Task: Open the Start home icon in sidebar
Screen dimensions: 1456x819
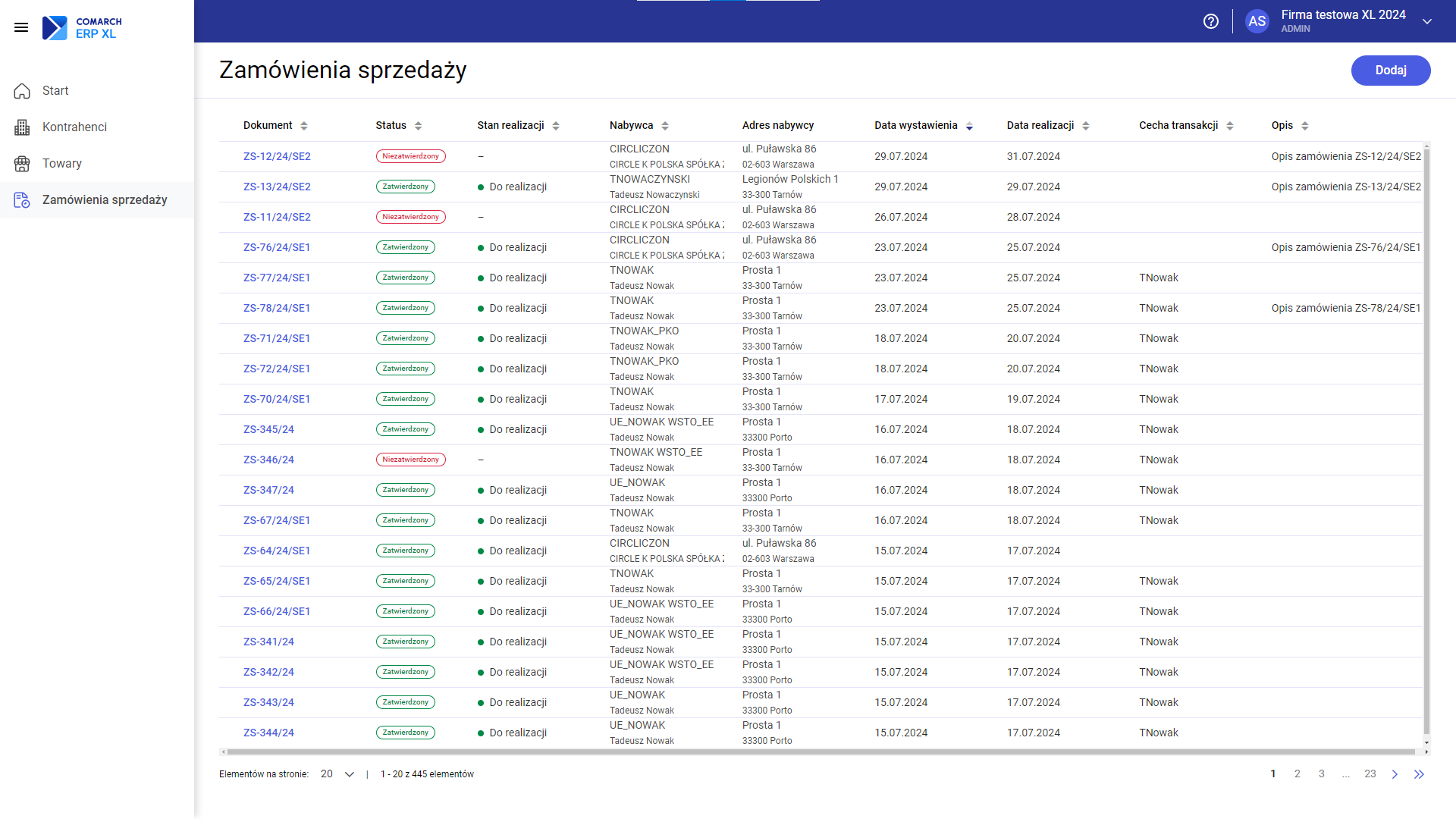Action: pyautogui.click(x=22, y=91)
